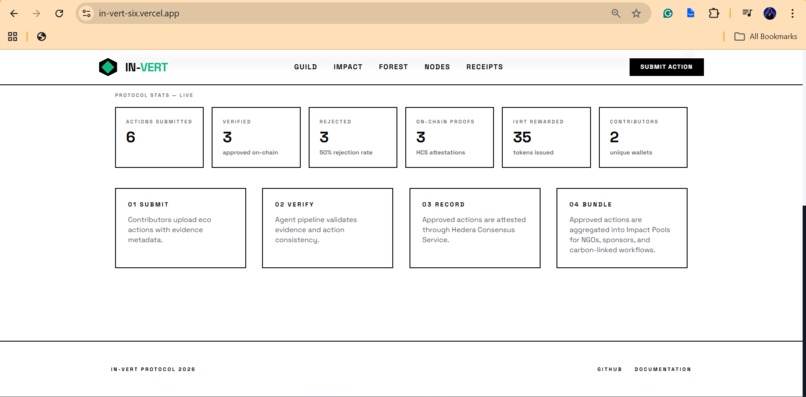Click the 02 VERIFY step heading
Viewport: 806px width, 397px height.
tap(295, 204)
